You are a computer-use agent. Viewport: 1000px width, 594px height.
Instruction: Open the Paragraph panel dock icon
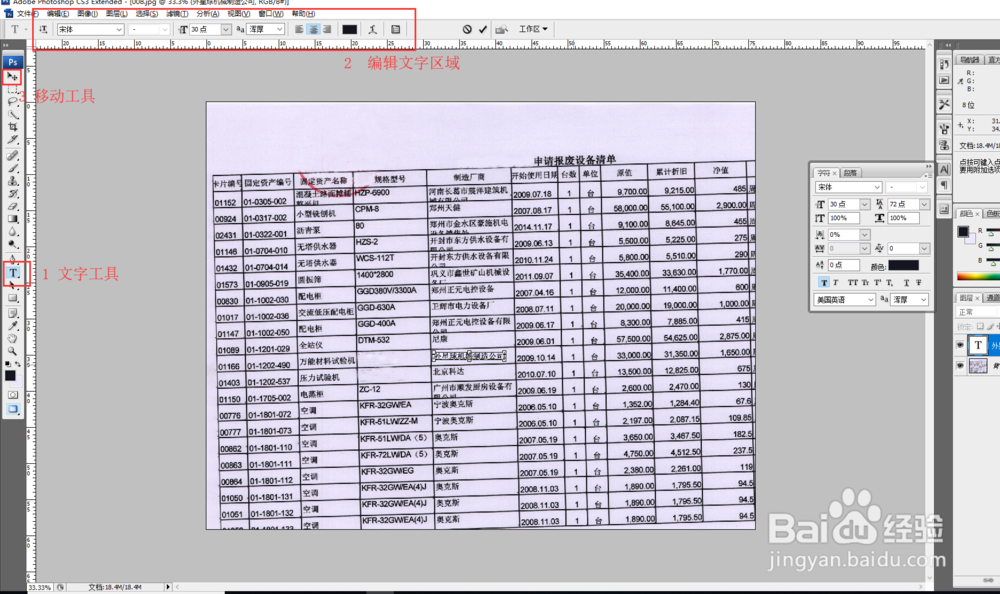point(945,185)
